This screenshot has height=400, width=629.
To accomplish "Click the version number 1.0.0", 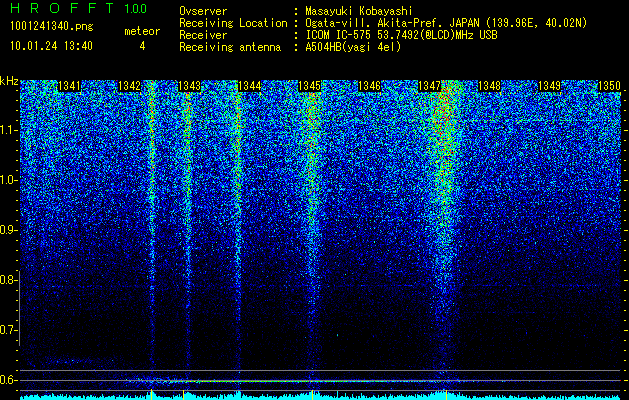I will pos(136,8).
